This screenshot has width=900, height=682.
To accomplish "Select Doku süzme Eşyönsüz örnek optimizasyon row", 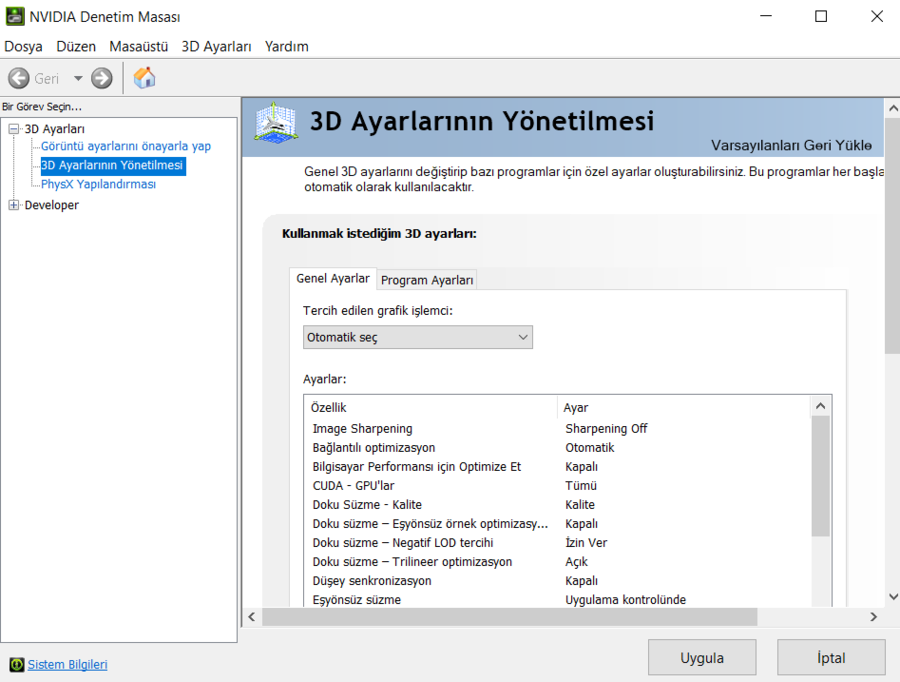I will pyautogui.click(x=558, y=524).
